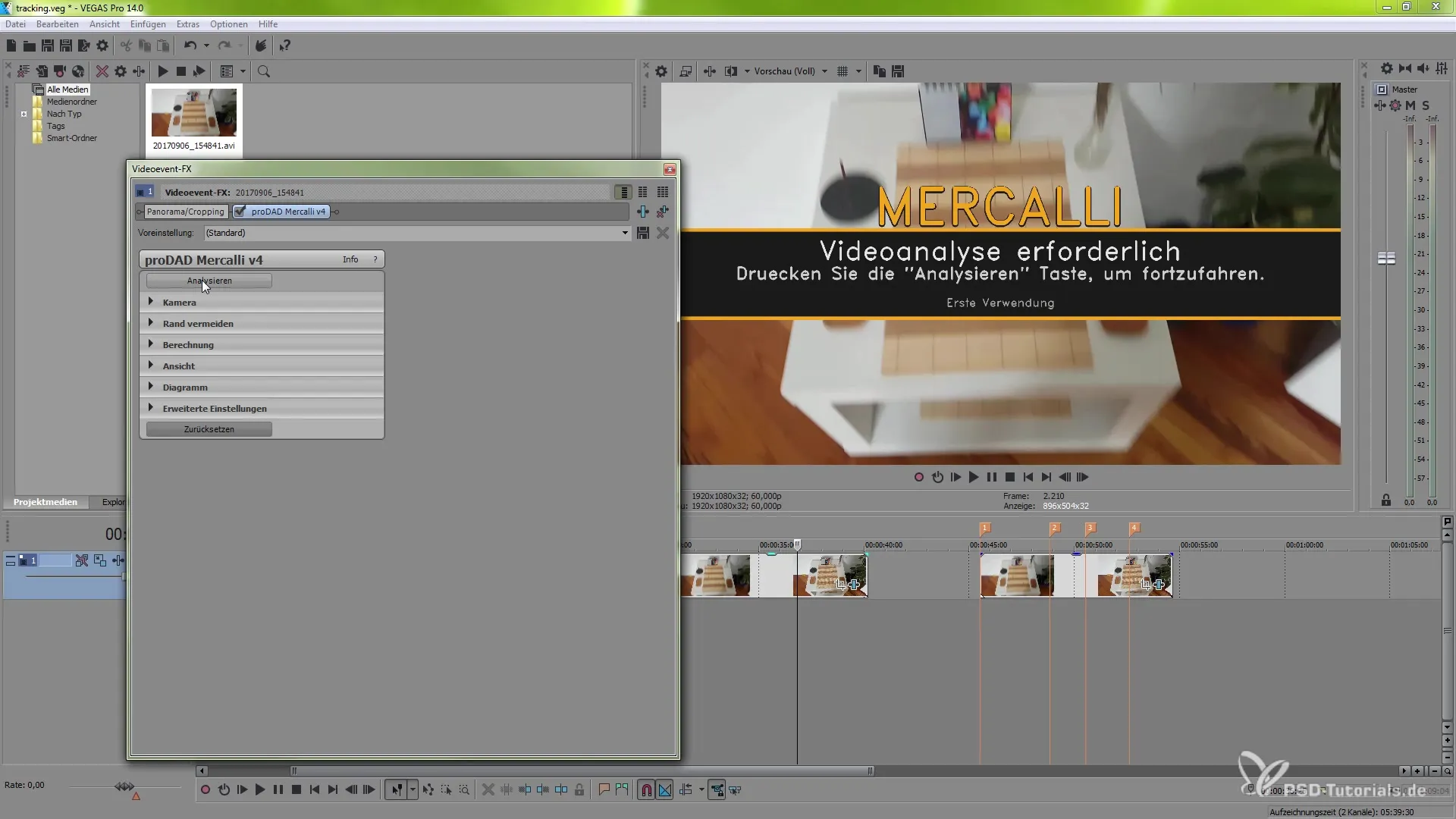Save the preset with disk icon

pyautogui.click(x=642, y=233)
